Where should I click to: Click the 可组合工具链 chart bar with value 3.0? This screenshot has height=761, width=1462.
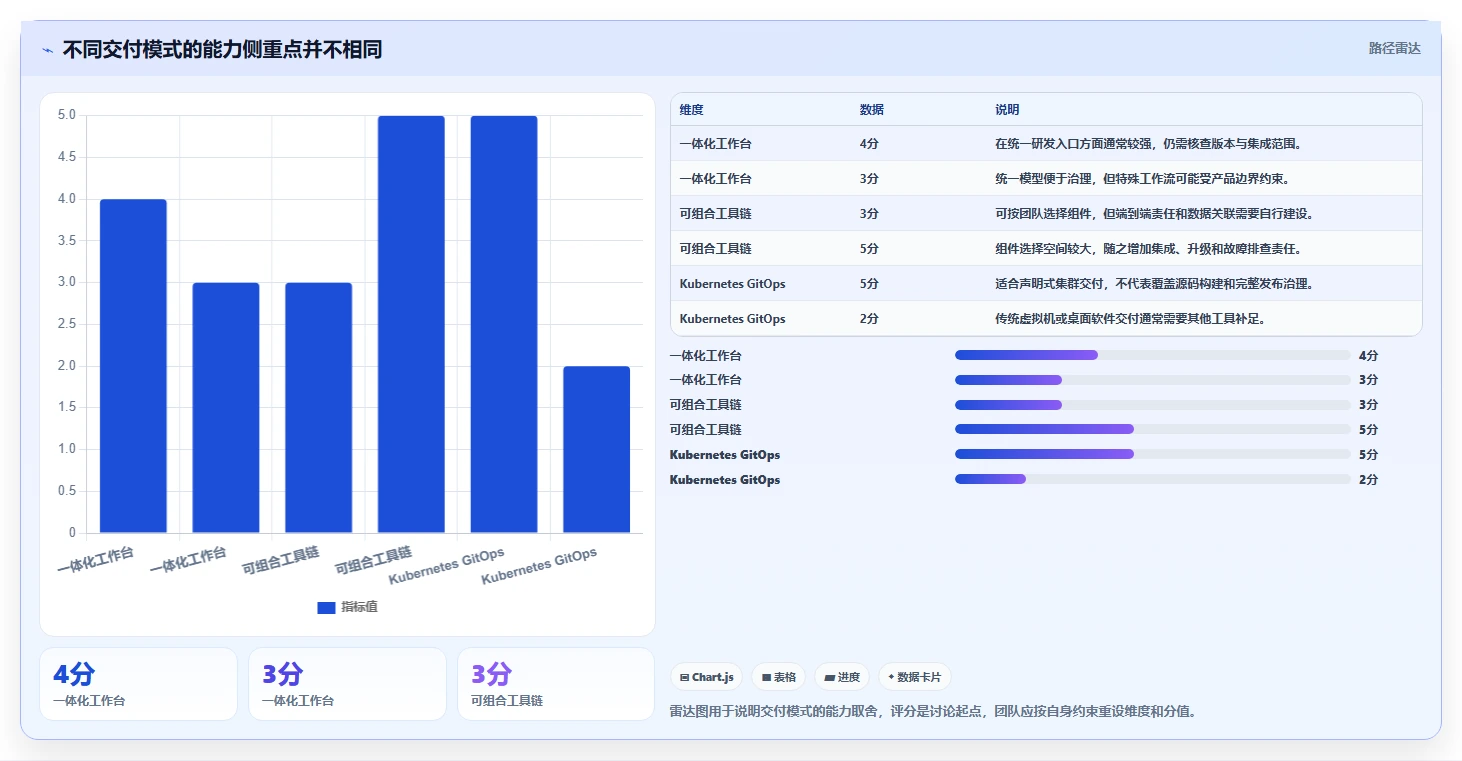coord(318,408)
